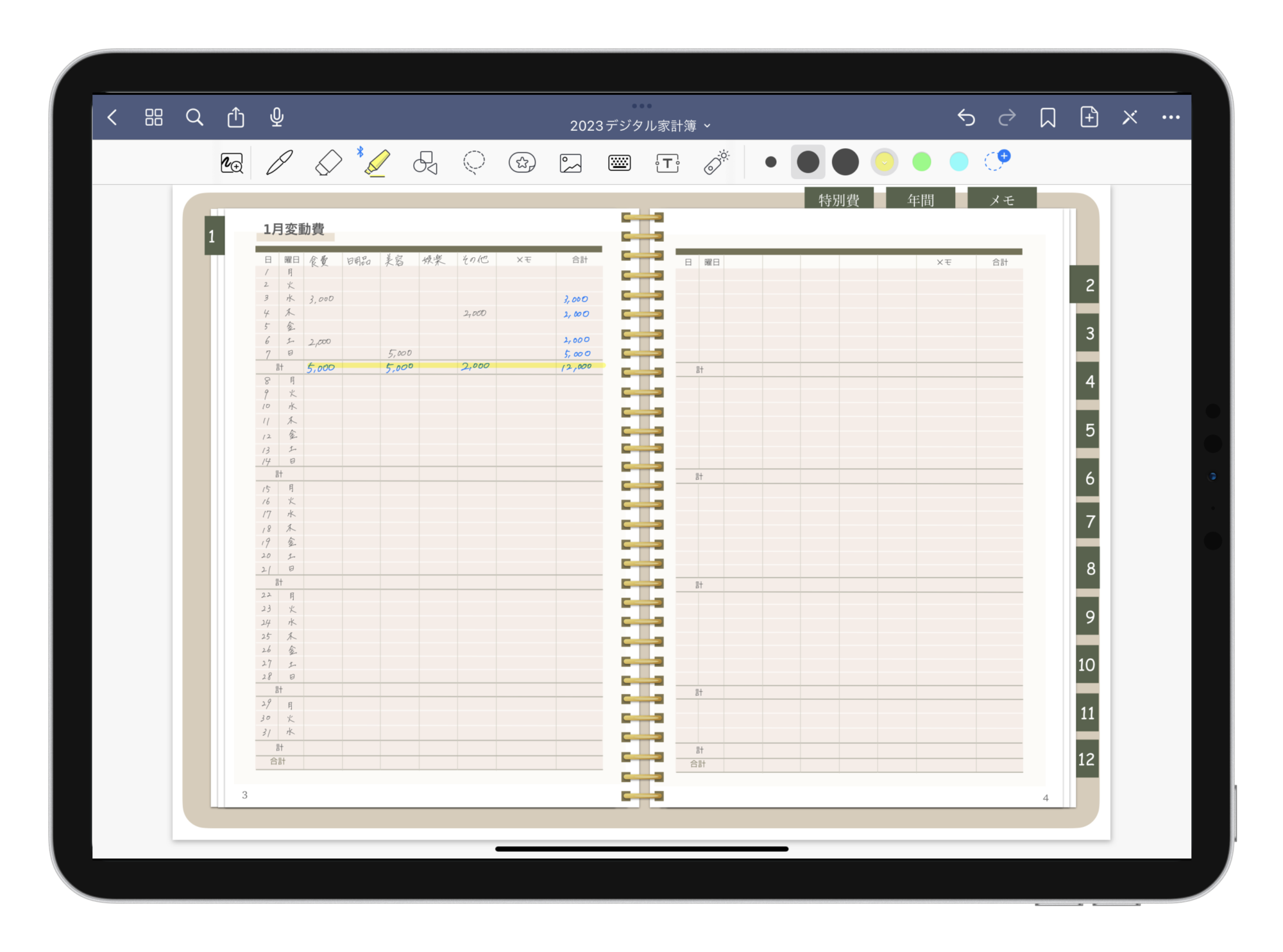Select the Pen tool
Viewport: 1283px width, 952px height.
pos(280,163)
